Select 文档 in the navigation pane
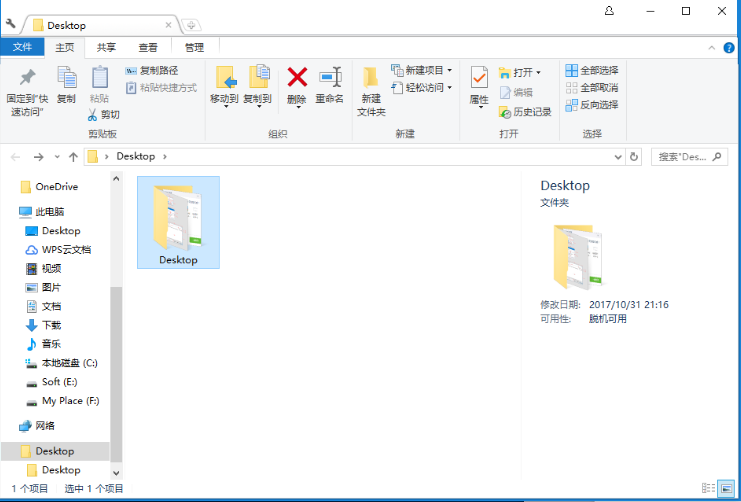This screenshot has height=502, width=741. tap(43, 306)
